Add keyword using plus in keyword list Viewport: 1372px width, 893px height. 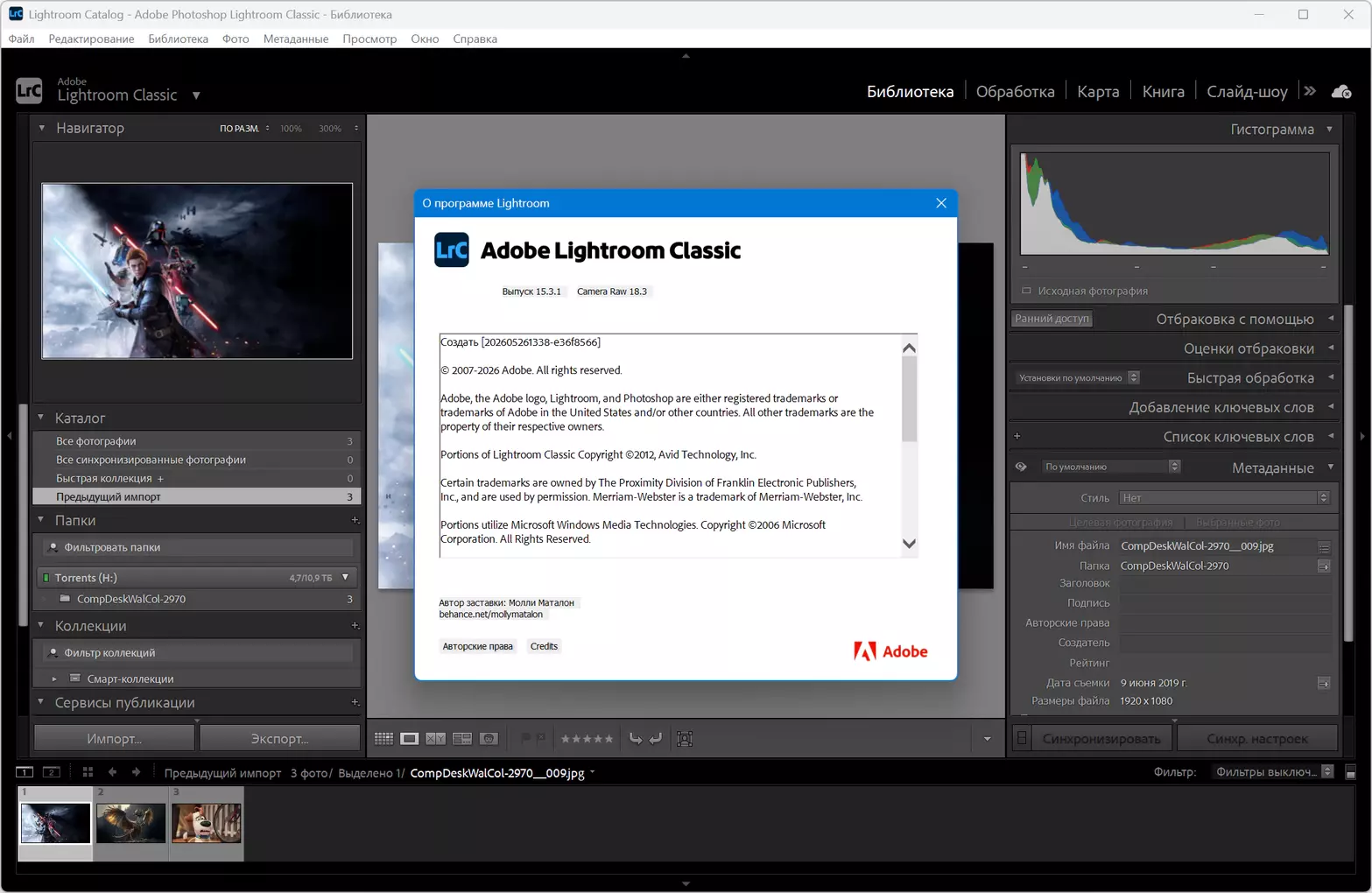(x=1017, y=436)
